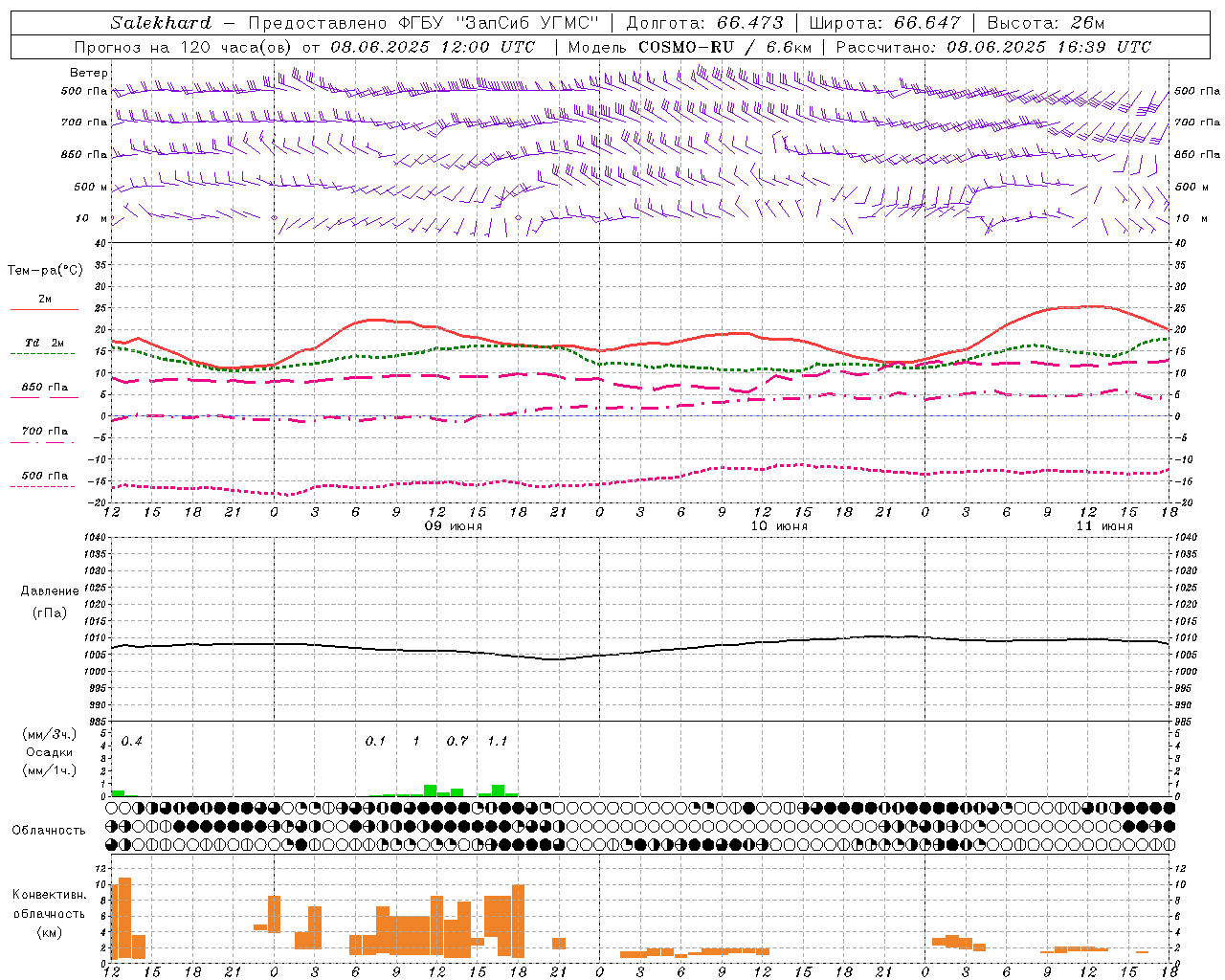1225x980 pixels.
Task: Click the 'Конвективн.' convective cloud label
Action: 50,895
